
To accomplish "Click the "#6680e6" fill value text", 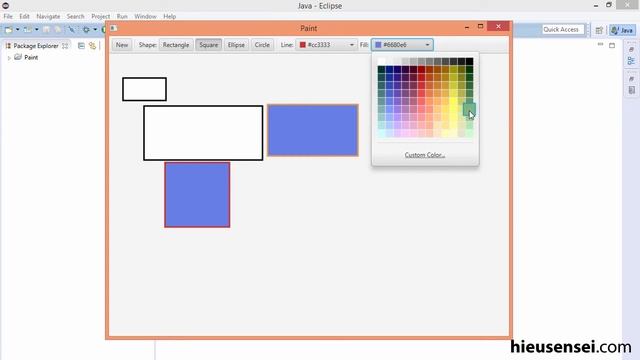I will point(395,45).
